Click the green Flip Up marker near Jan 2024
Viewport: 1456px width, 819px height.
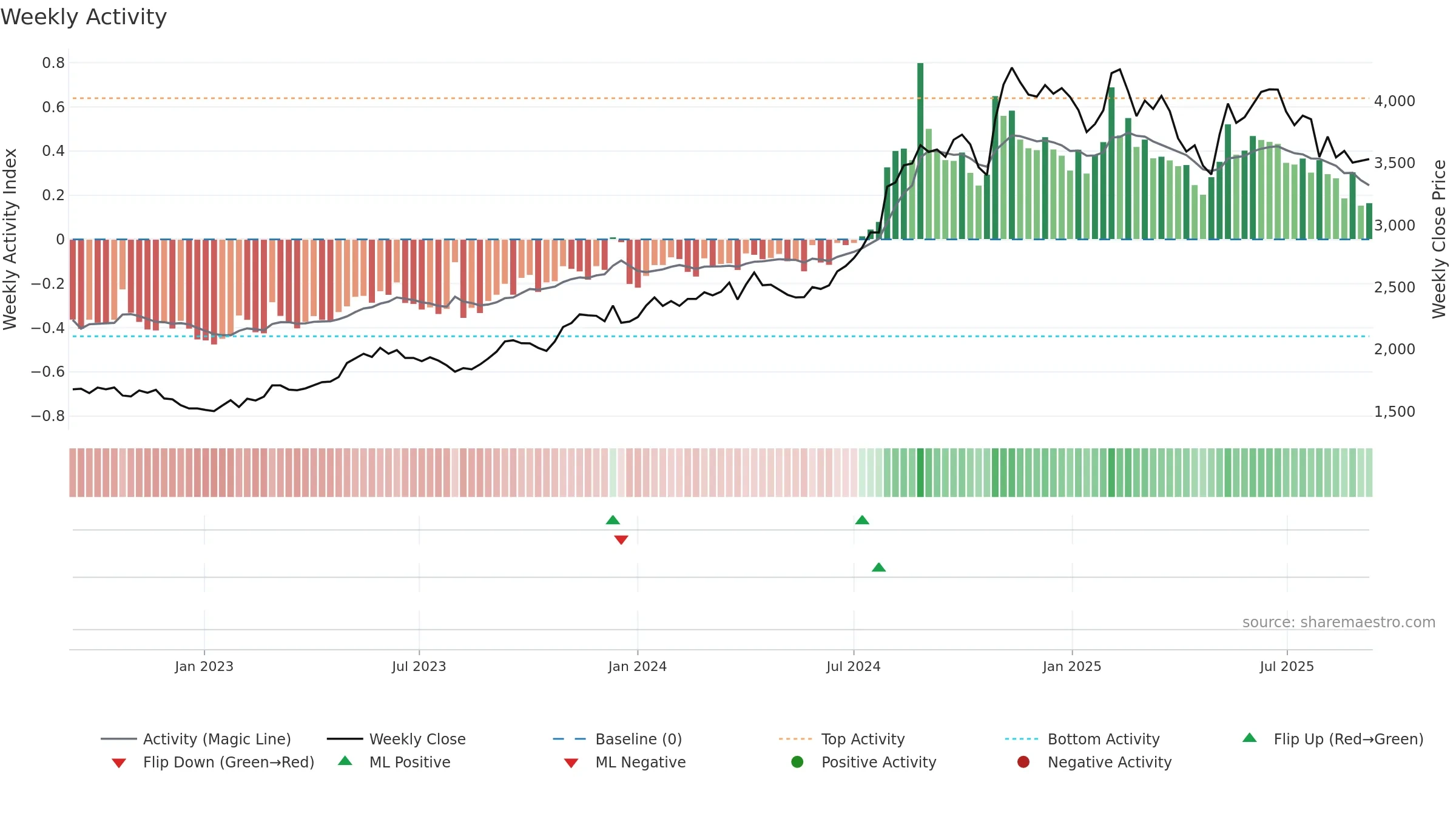click(x=613, y=520)
